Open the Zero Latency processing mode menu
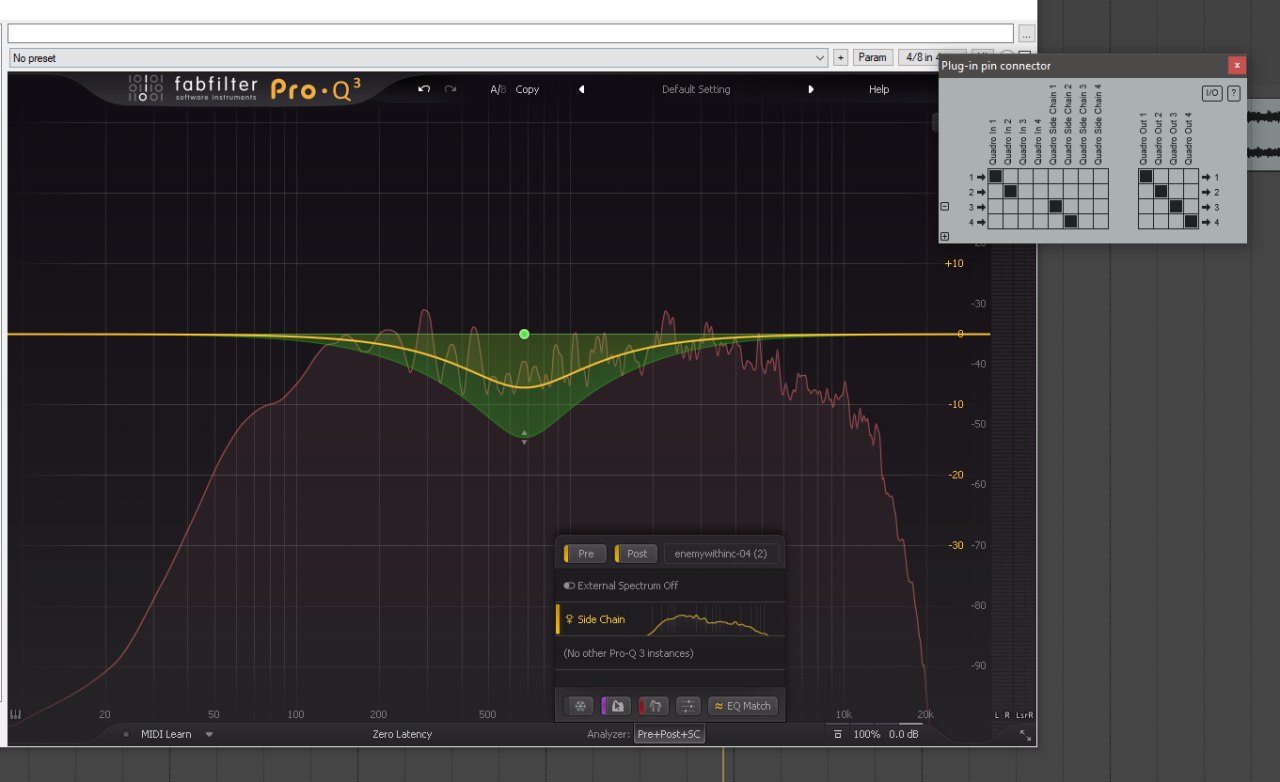 click(402, 734)
